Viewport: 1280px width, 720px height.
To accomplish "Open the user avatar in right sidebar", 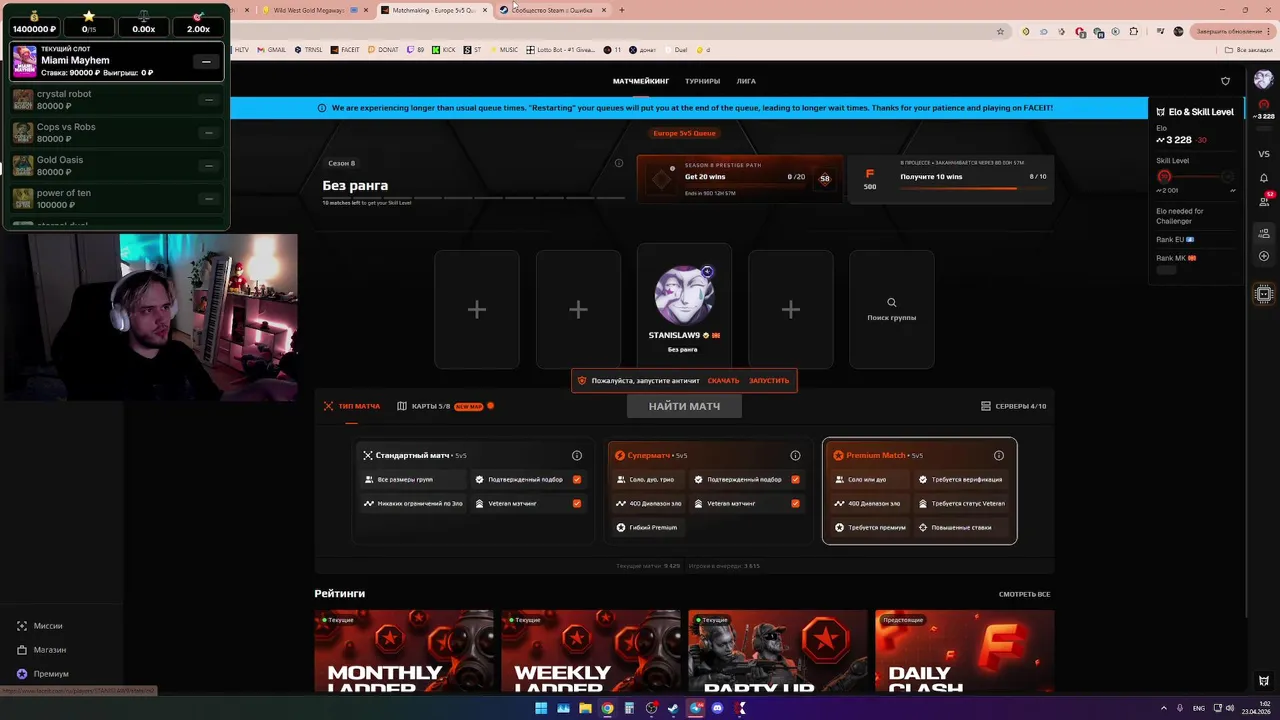I will point(1264,80).
